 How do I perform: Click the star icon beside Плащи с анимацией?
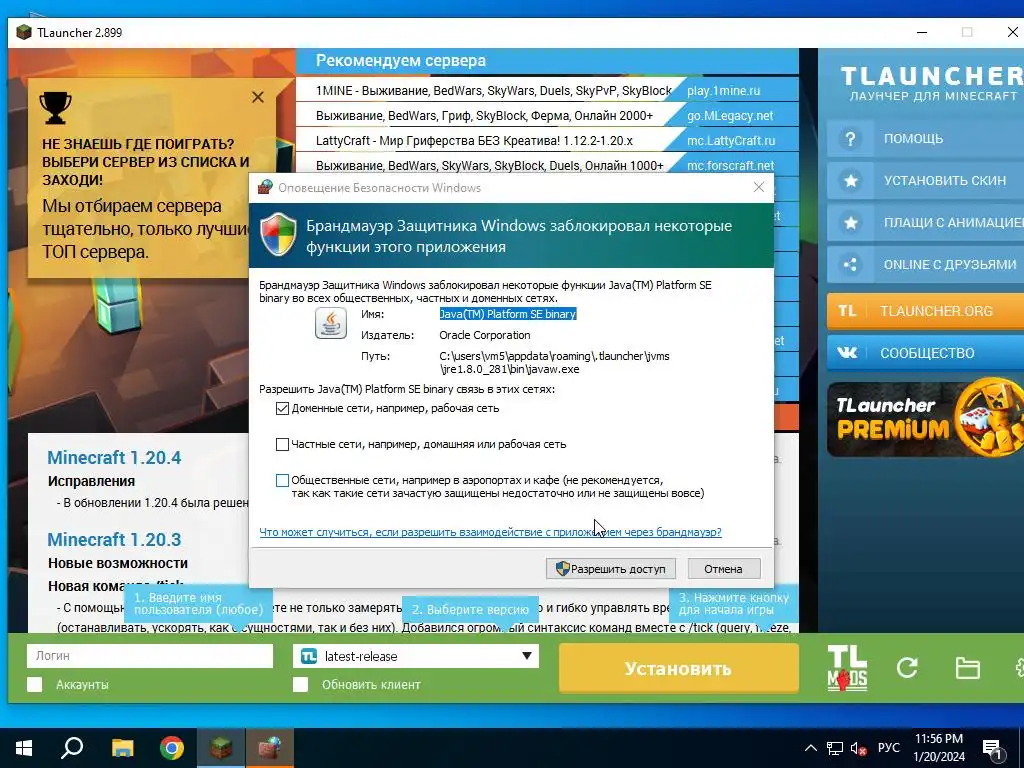[850, 223]
